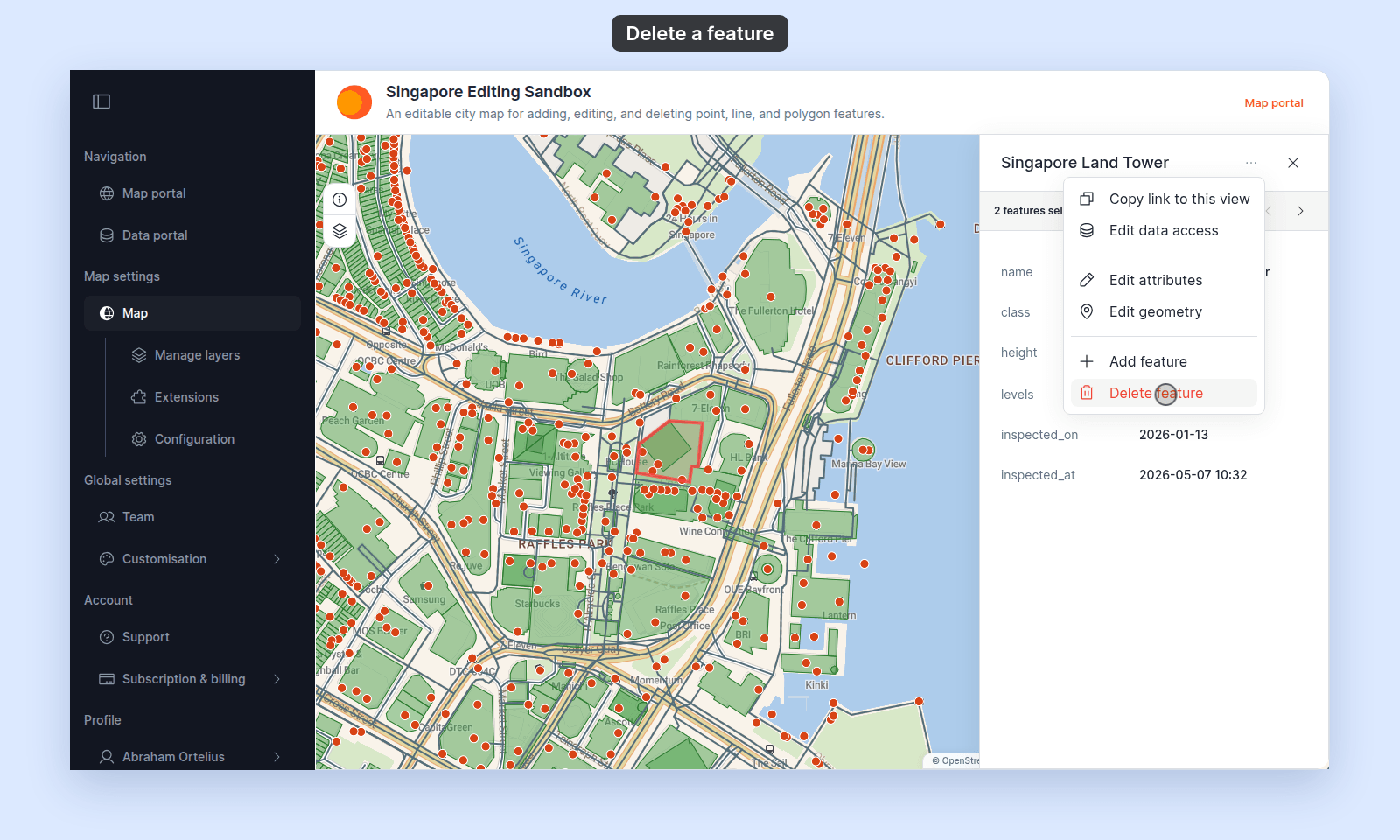Click the inspected_at value 2026-05-07 10:32

[1193, 475]
